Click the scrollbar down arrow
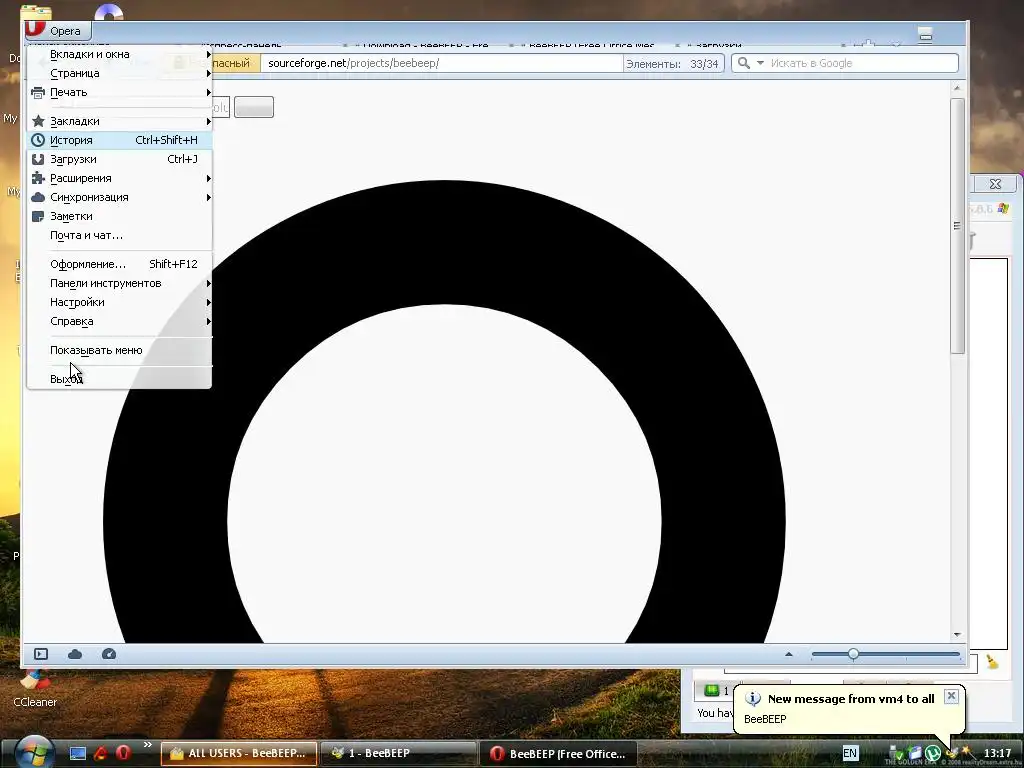 pos(957,635)
